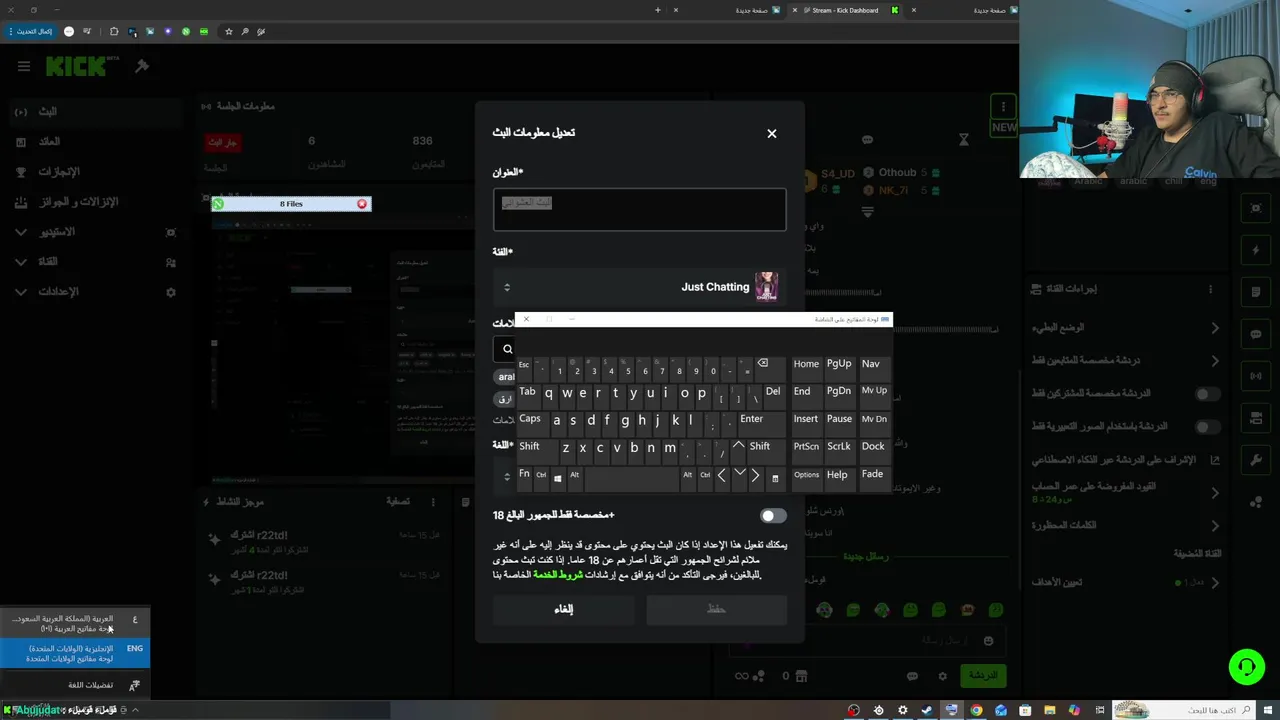
Task: Close the 8 Files floating bar
Action: [x=362, y=204]
